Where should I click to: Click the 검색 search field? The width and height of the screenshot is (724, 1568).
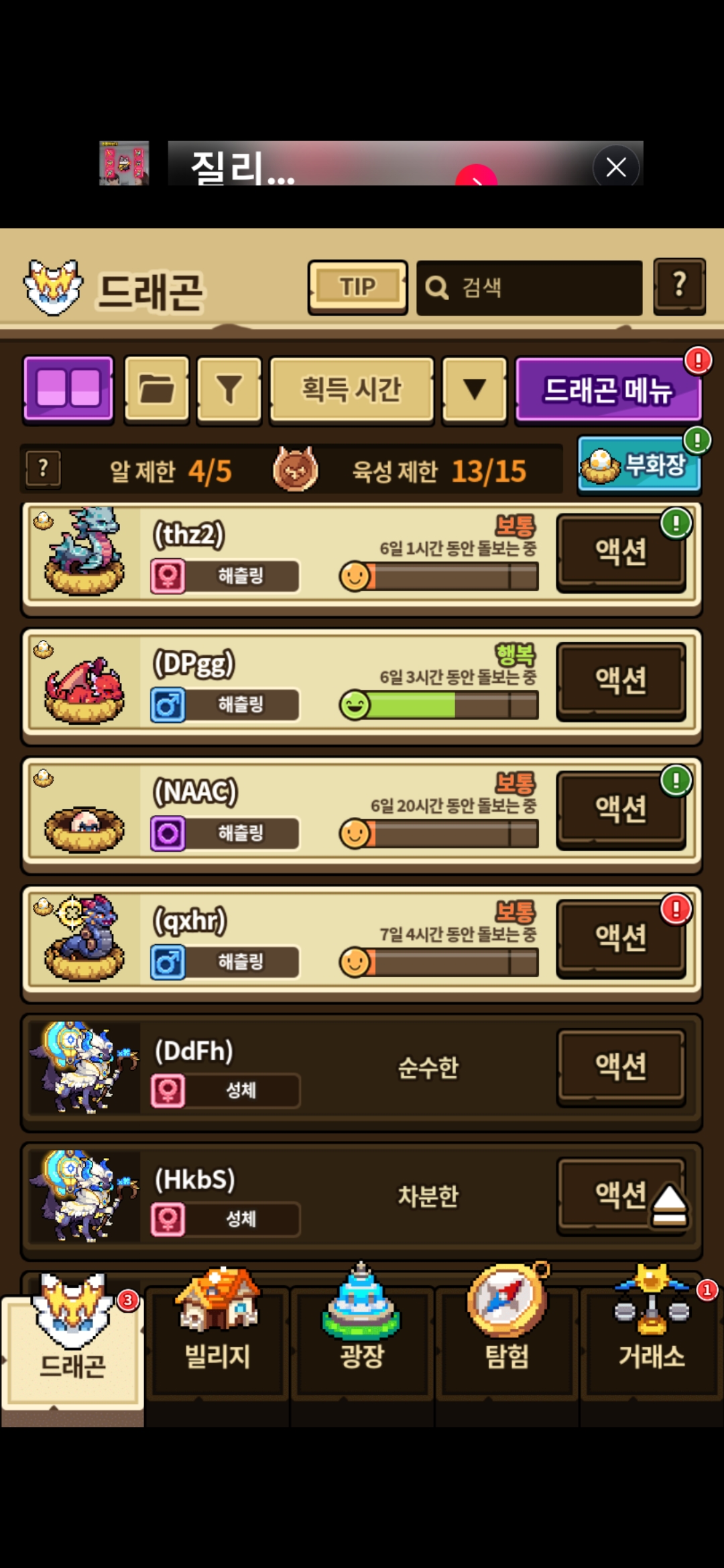click(x=530, y=287)
